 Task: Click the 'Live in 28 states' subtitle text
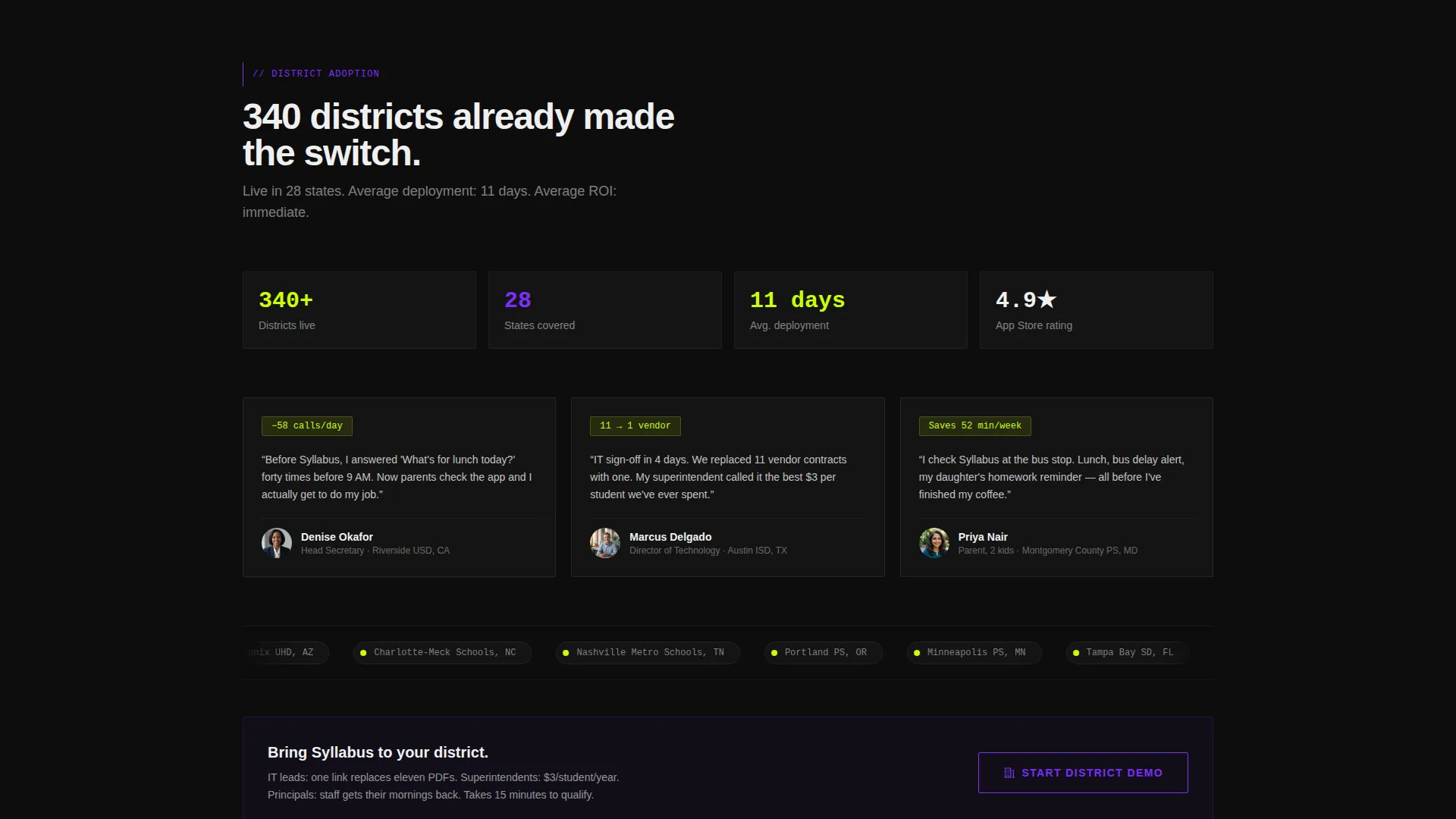point(429,202)
